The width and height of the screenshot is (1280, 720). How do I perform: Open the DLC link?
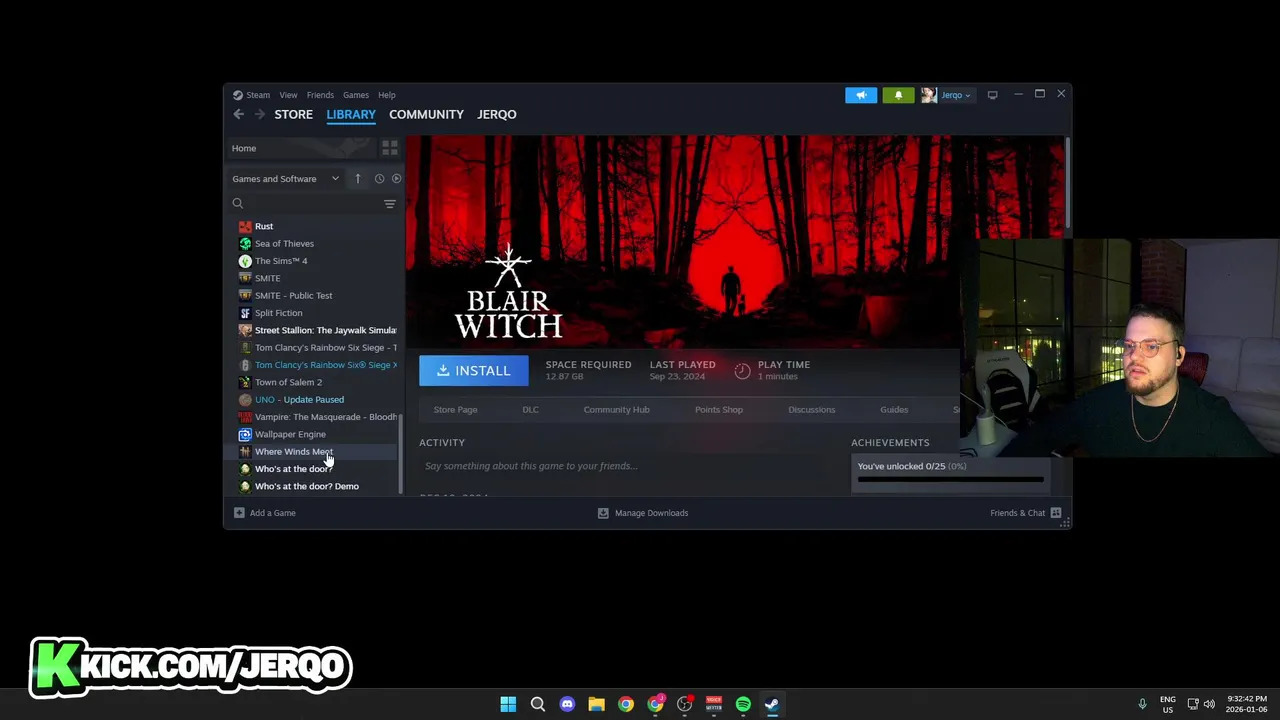[x=530, y=409]
